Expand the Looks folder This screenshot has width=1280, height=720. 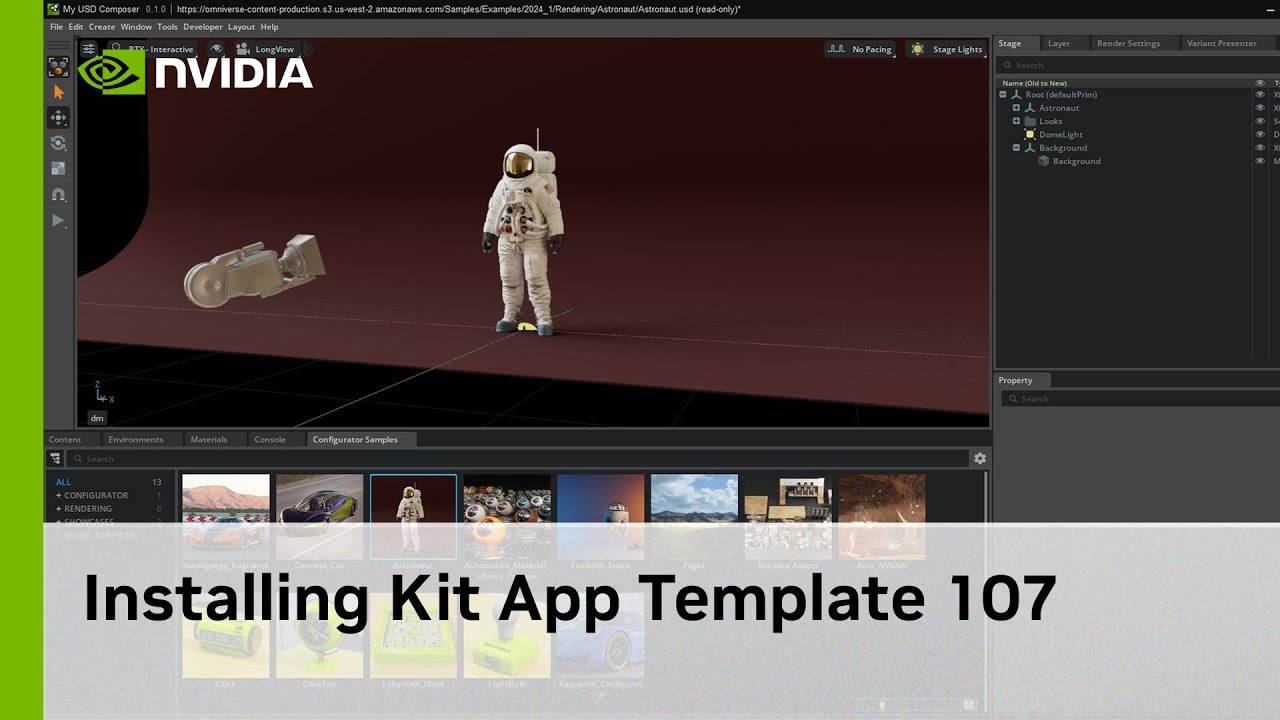(x=1016, y=121)
